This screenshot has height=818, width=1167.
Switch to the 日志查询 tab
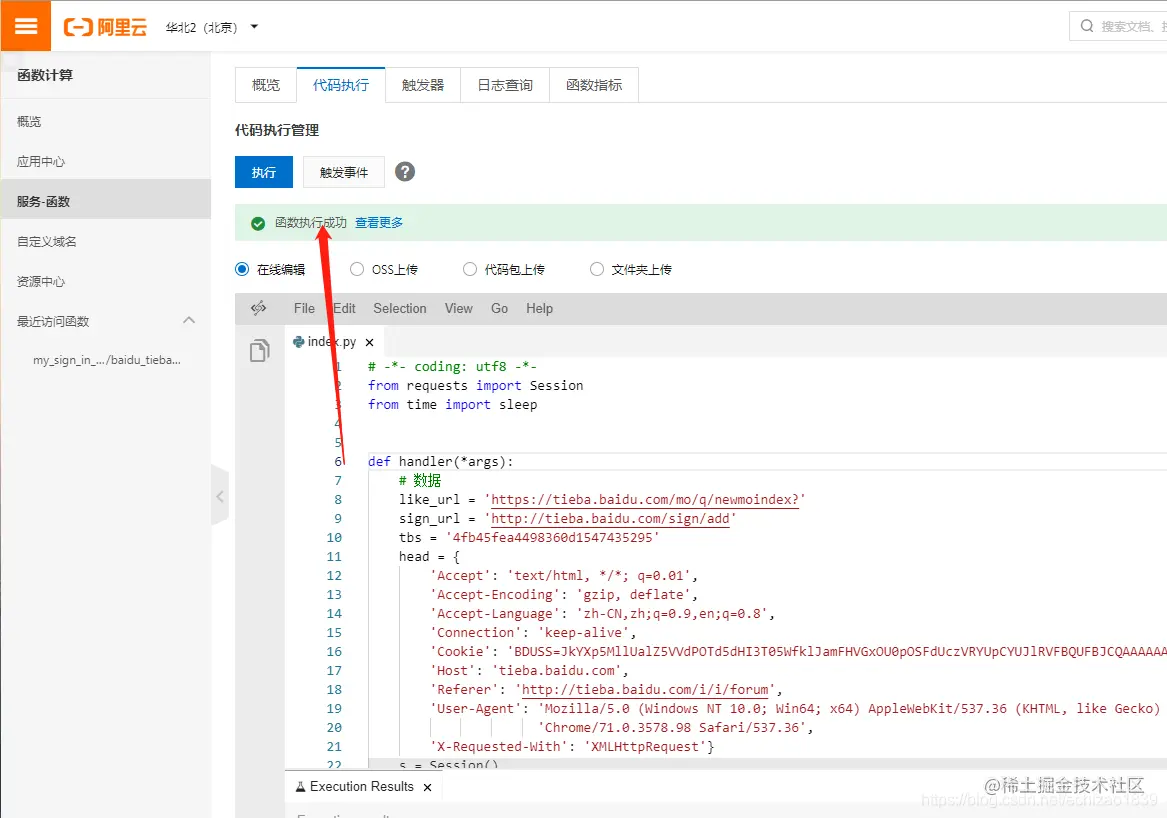505,85
